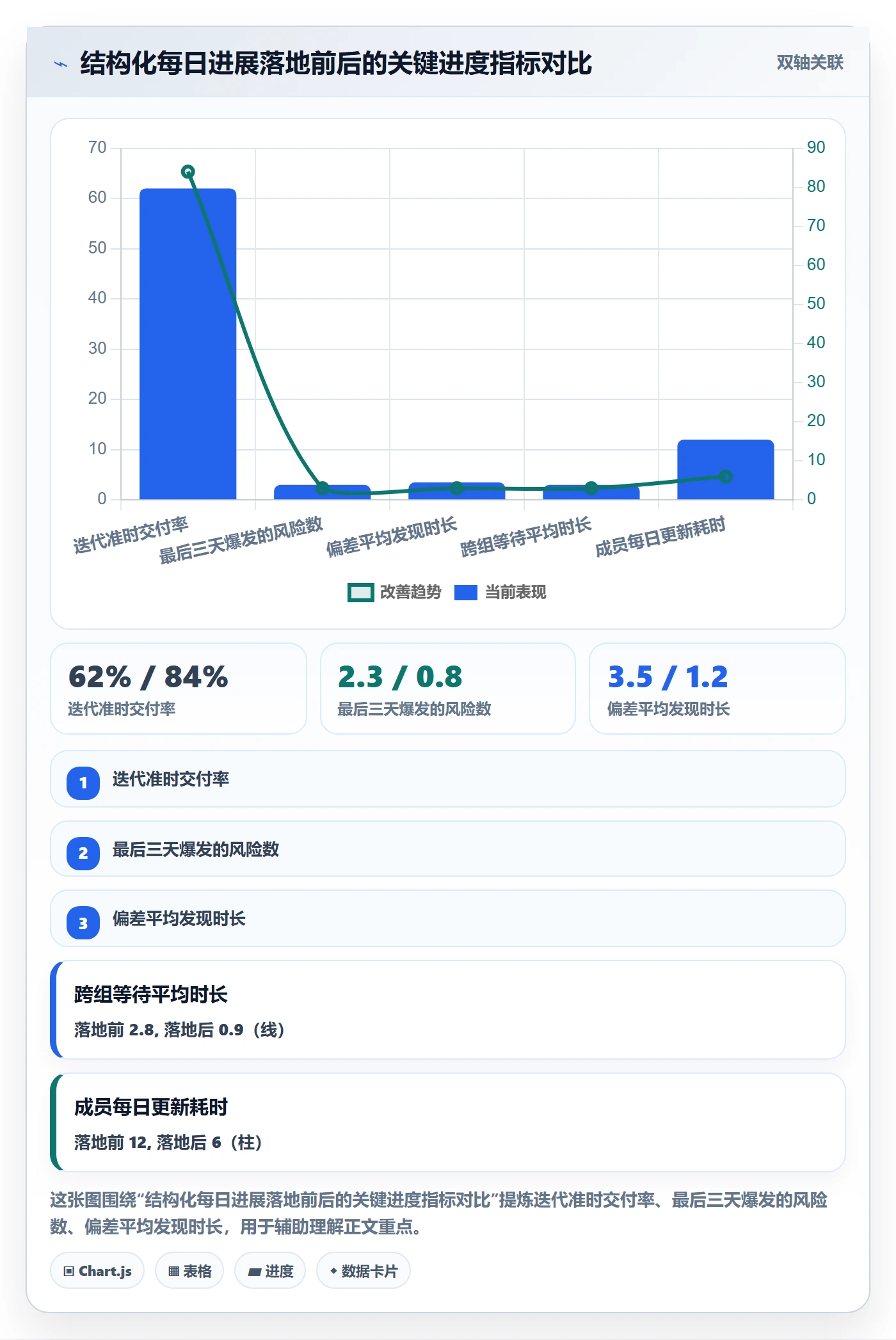Image resolution: width=896 pixels, height=1340 pixels.
Task: Select list row 偏差平均发现时长
Action: tap(448, 918)
